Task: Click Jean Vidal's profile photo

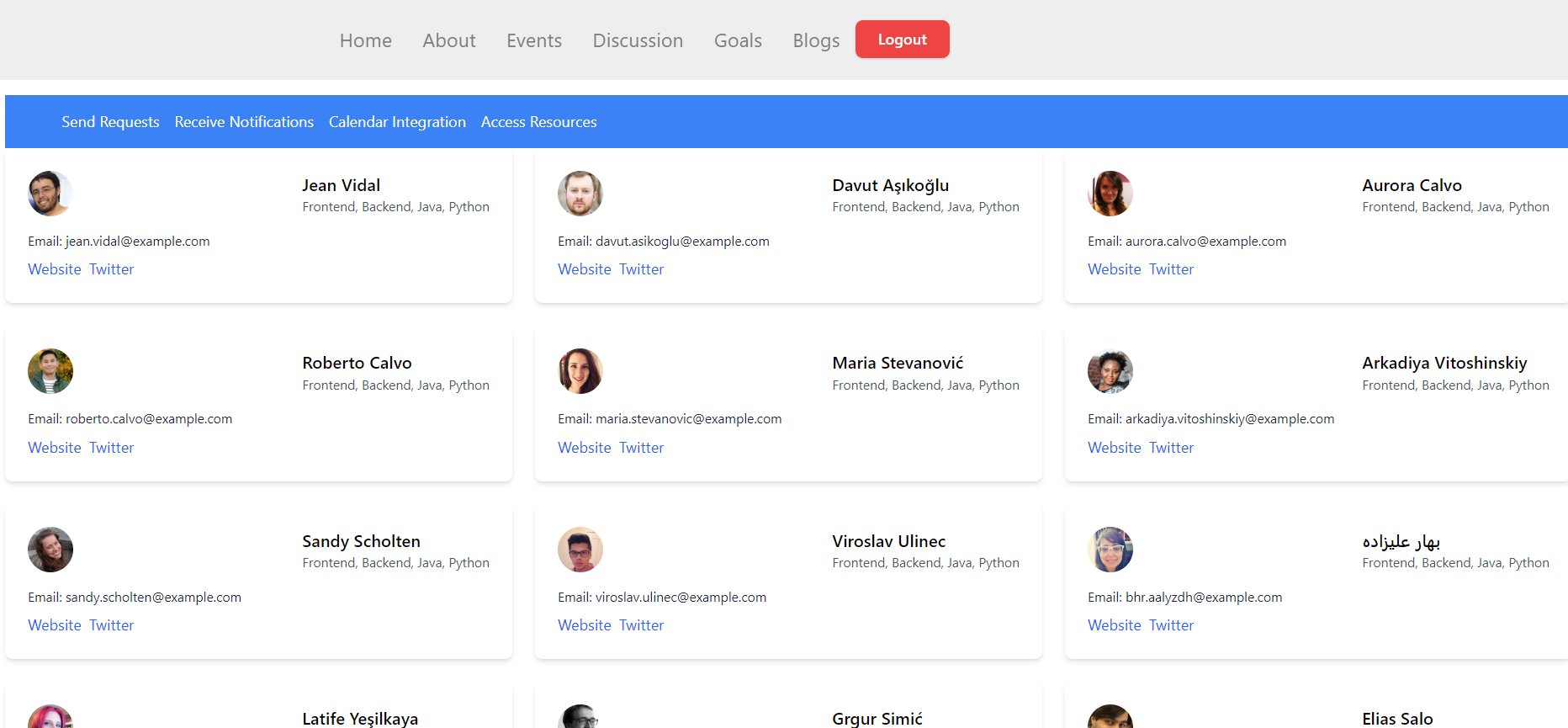Action: 50,194
